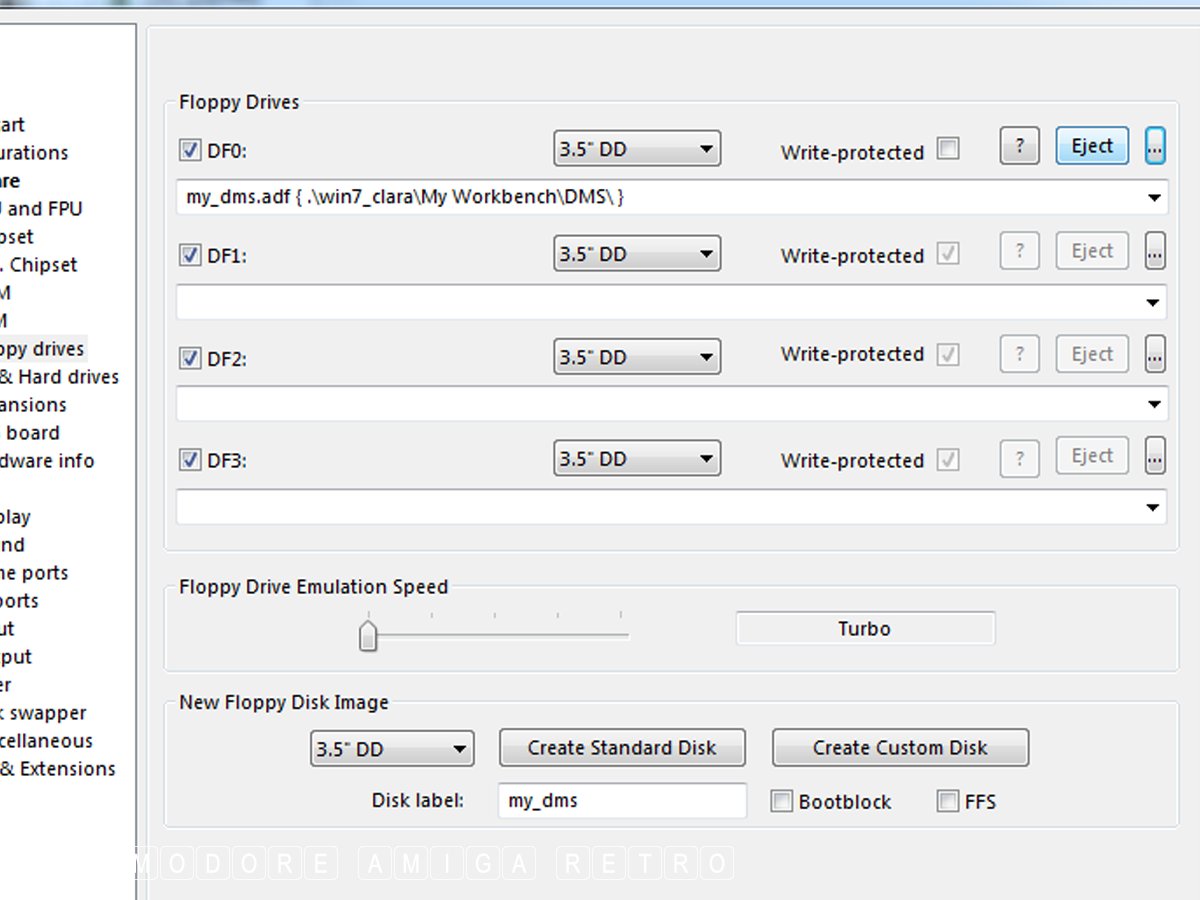Click the floppy drive emulation speed slider handle

tap(368, 636)
